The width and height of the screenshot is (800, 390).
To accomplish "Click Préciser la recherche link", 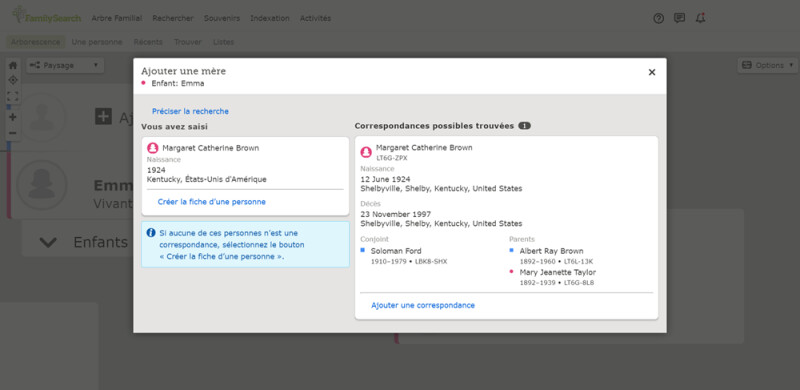I will point(190,111).
